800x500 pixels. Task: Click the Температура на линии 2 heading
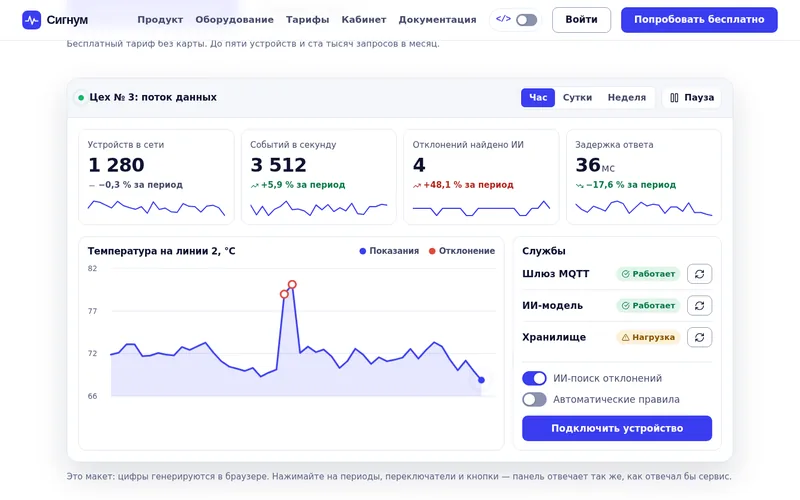tap(161, 251)
